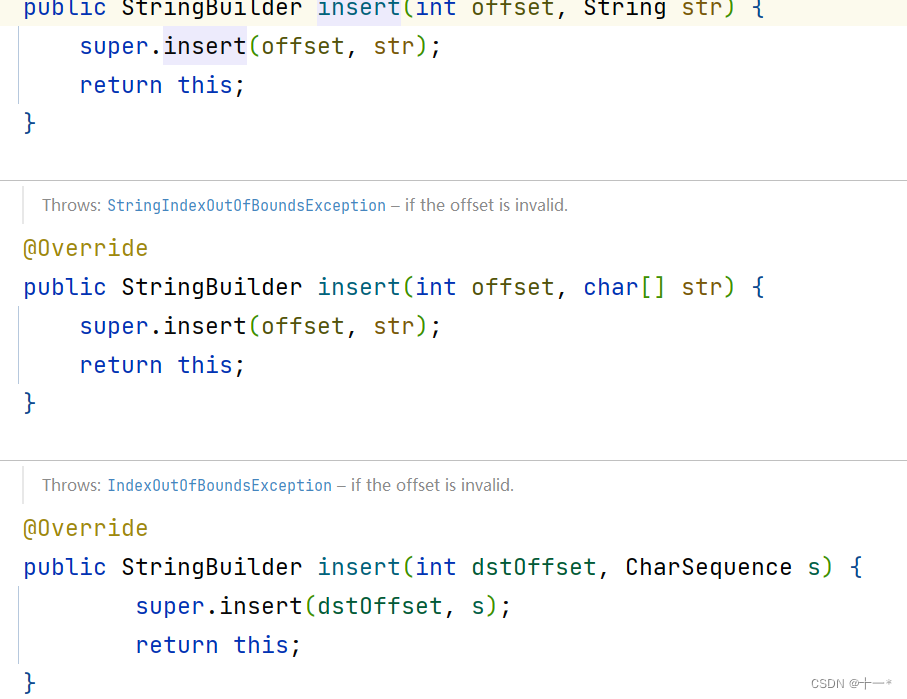Click StringBuilder return type of the CharSequence insert method

tap(212, 567)
